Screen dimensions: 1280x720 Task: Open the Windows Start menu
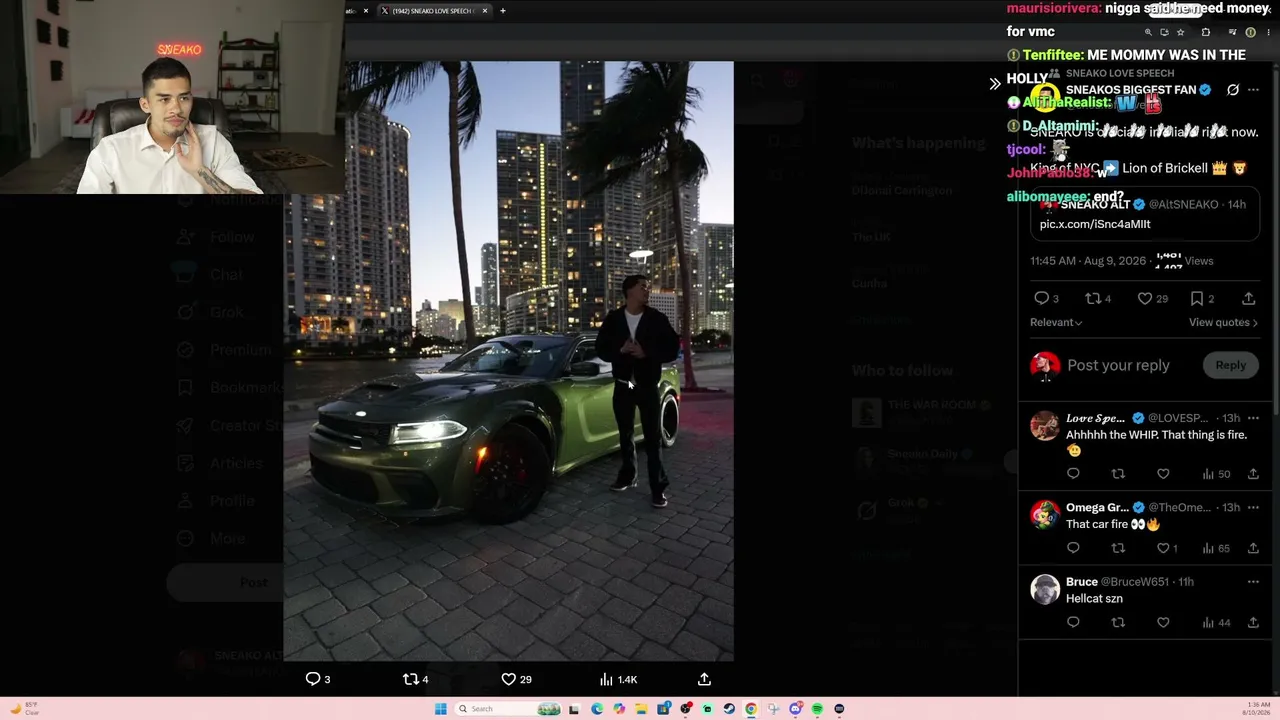tap(440, 709)
